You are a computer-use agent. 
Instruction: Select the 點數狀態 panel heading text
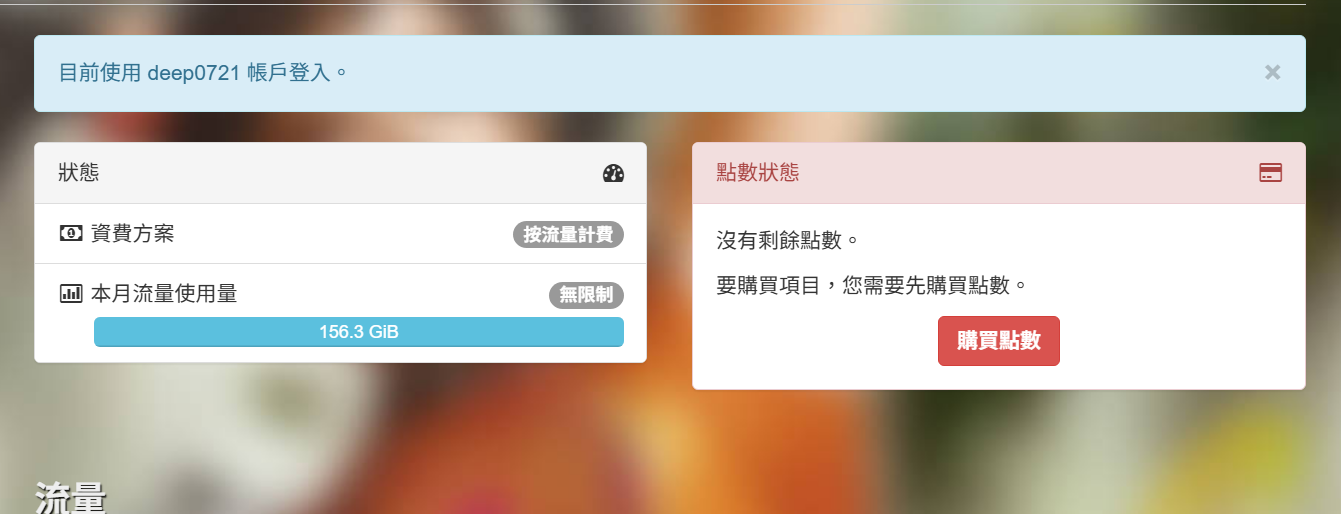(758, 172)
